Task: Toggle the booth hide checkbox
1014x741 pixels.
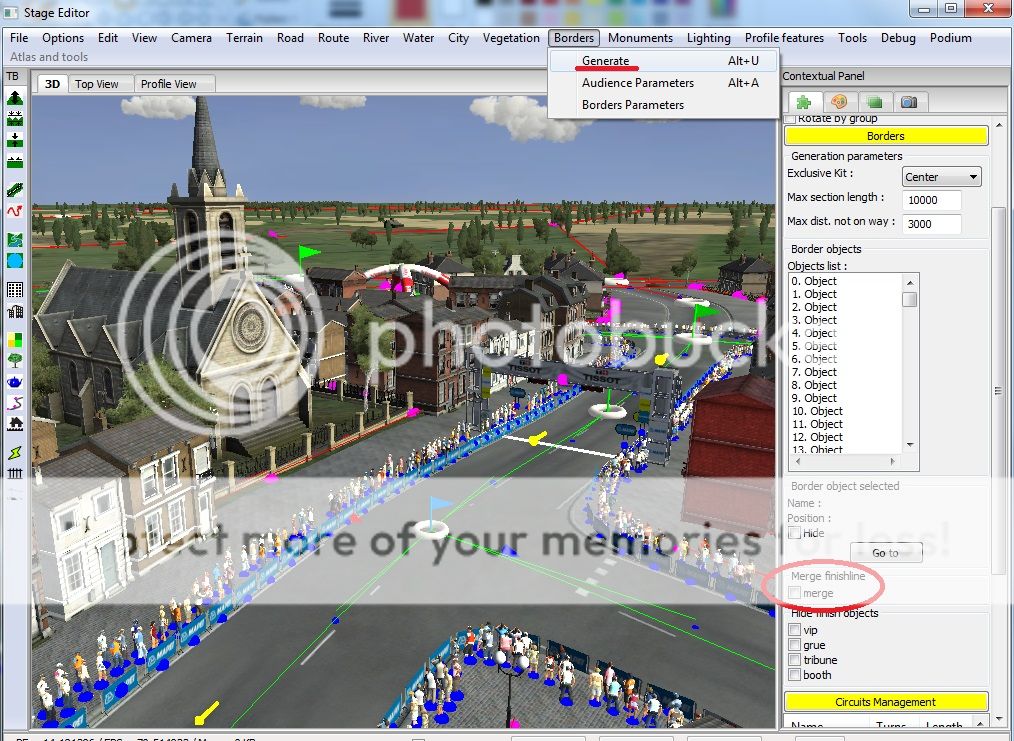Action: [x=794, y=675]
